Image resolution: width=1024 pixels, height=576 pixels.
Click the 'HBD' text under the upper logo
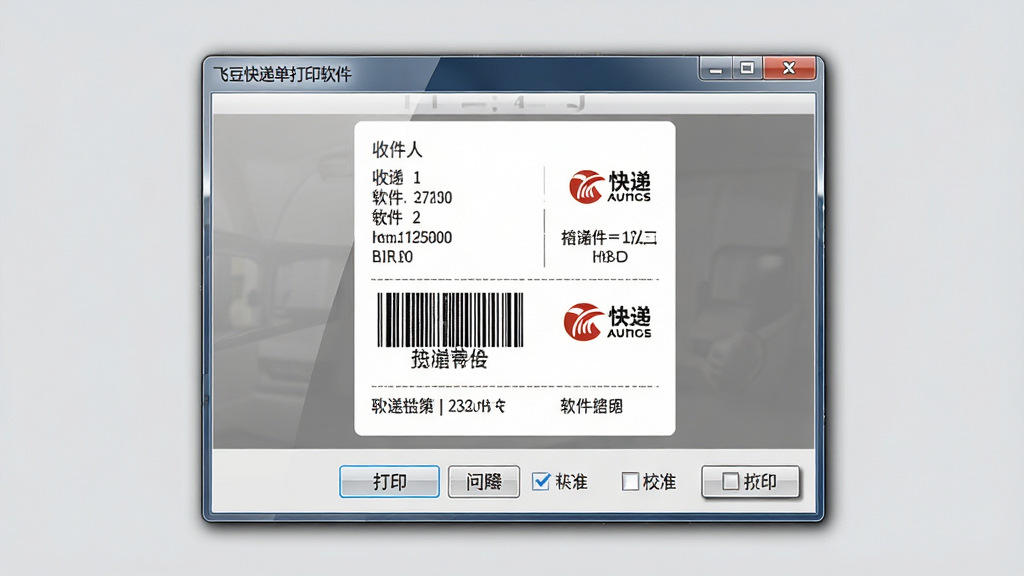tap(610, 257)
